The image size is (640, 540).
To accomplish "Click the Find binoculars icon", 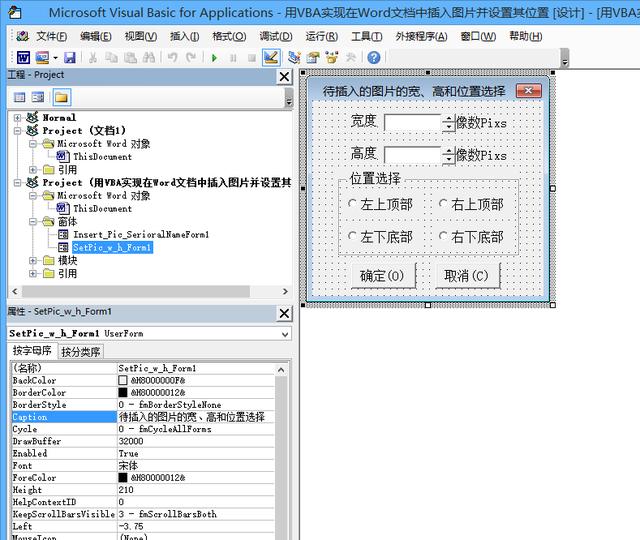I will (x=149, y=58).
